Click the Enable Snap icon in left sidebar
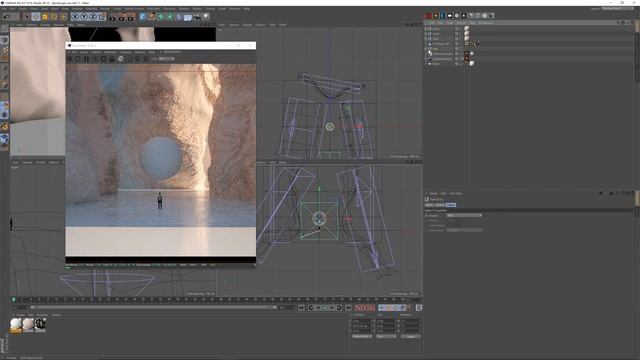Image resolution: width=640 pixels, height=360 pixels. click(x=4, y=127)
